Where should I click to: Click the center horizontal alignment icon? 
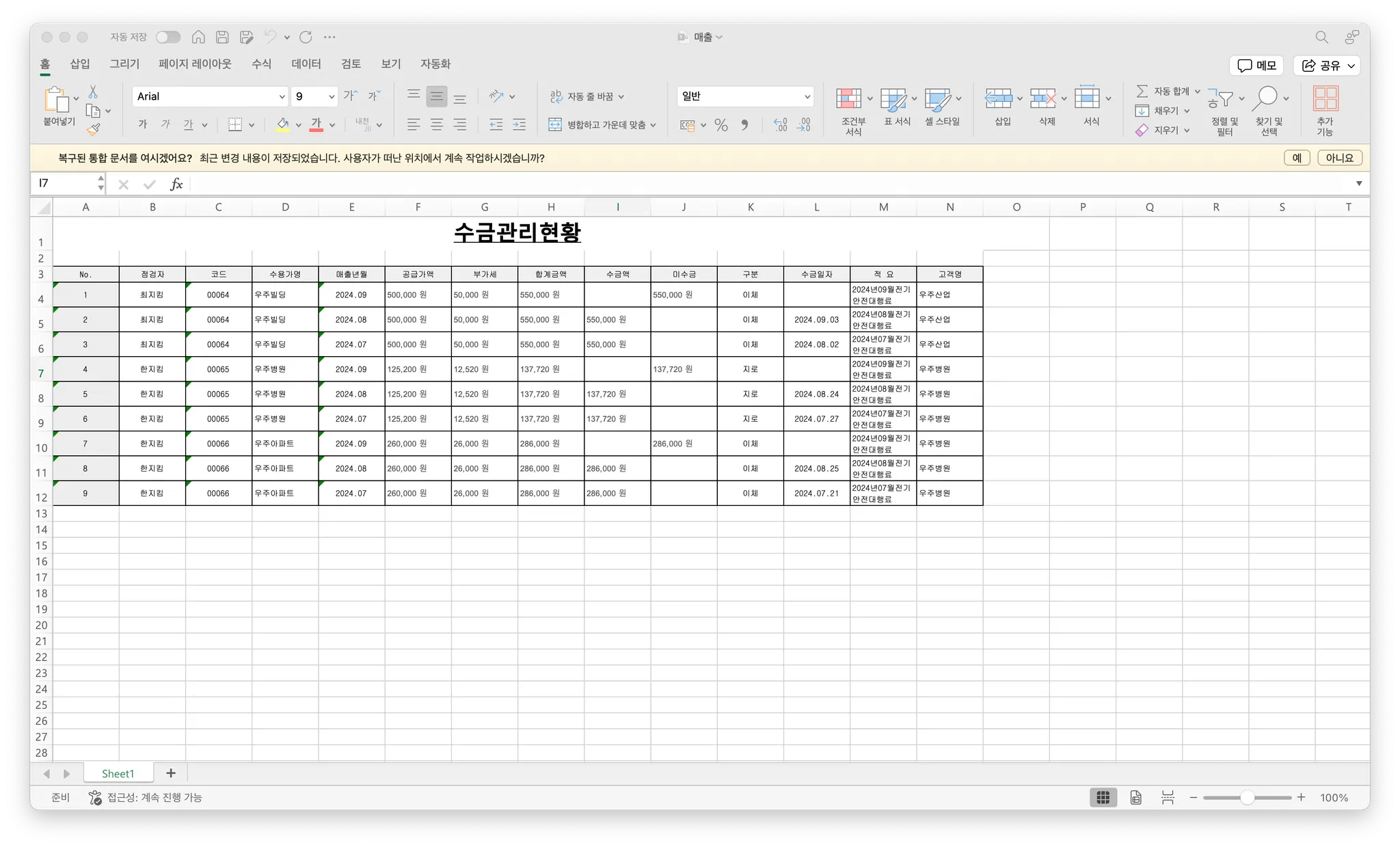(437, 125)
